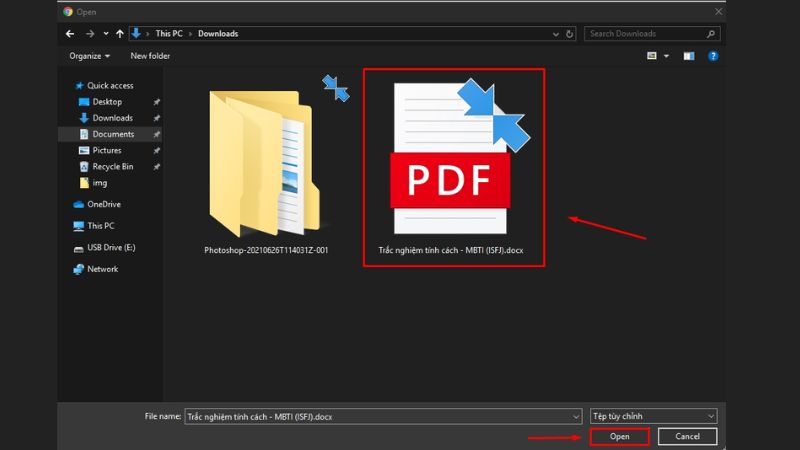
Task: Cancel the file open dialog
Action: tap(687, 437)
